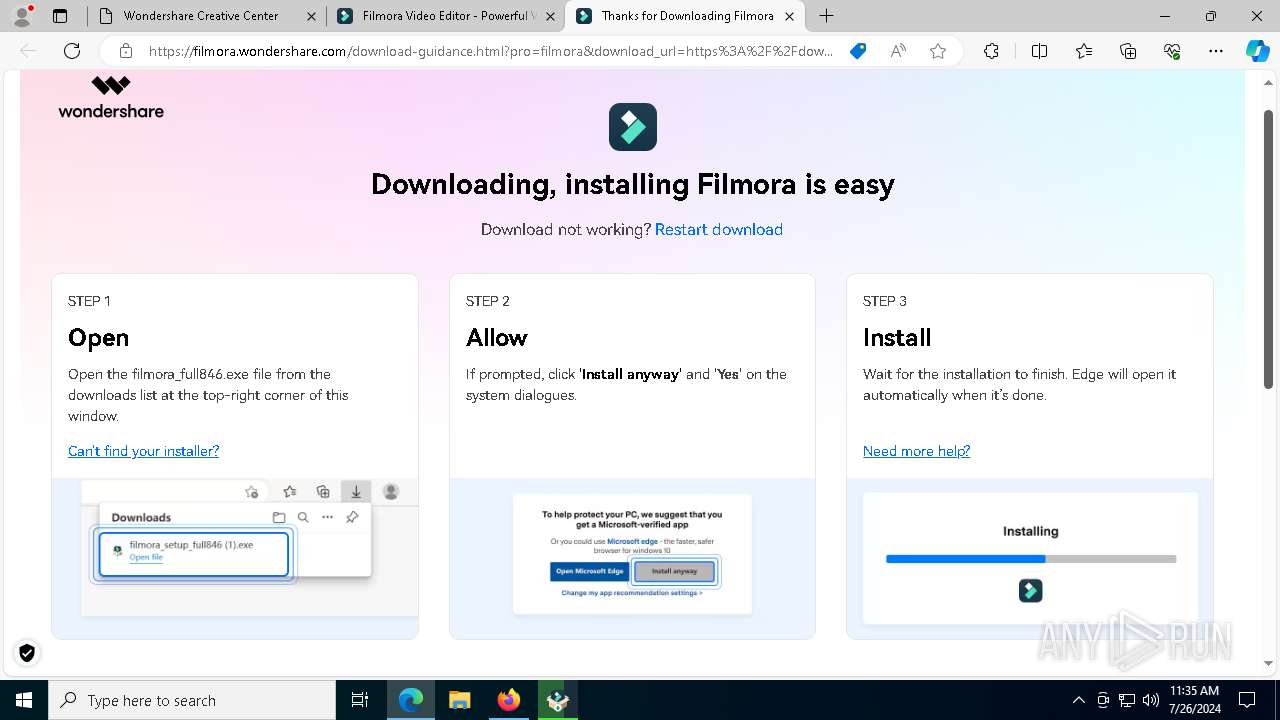Click scrollbar down arrow
1280x720 pixels.
[x=1268, y=663]
